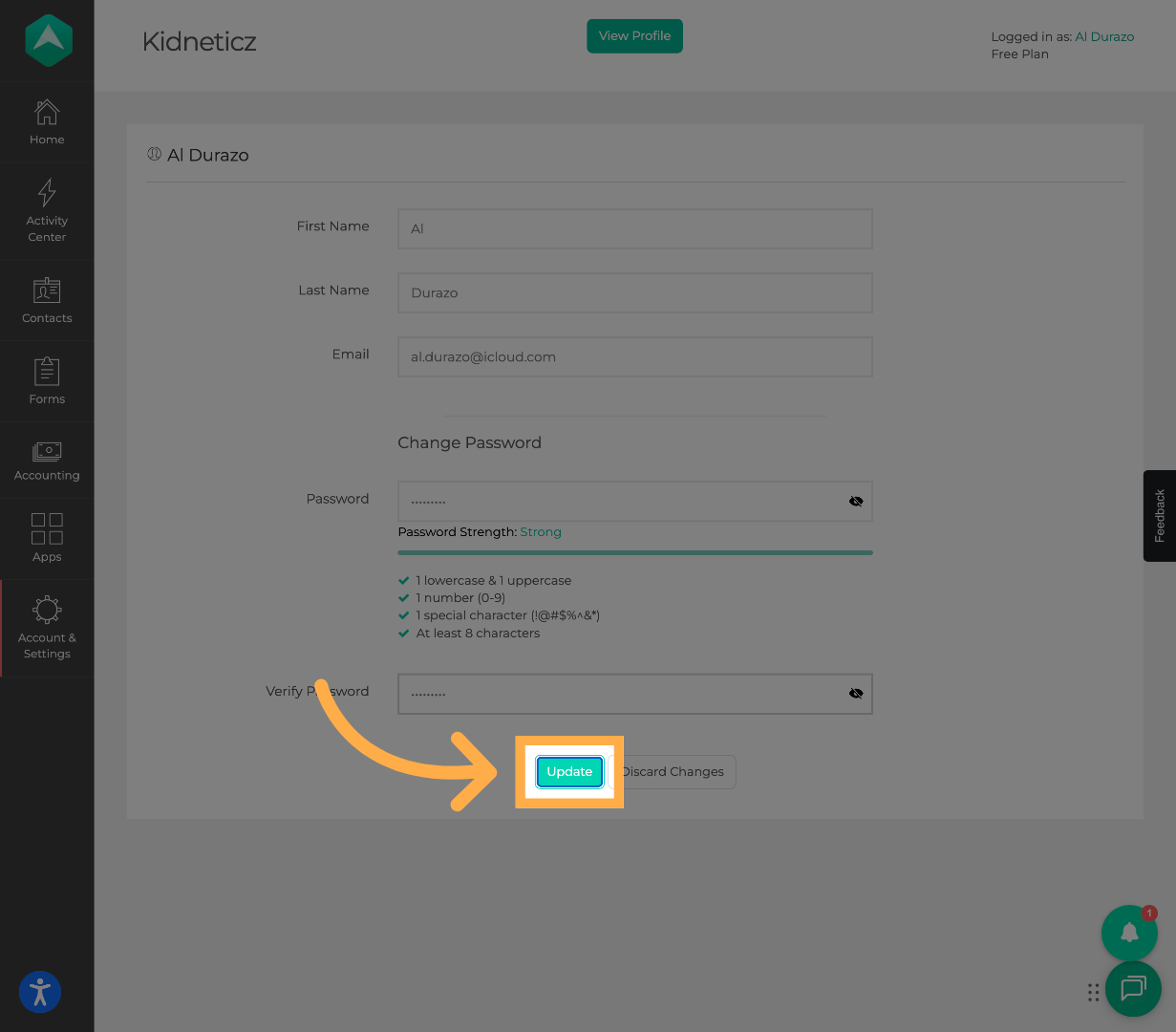
Task: Toggle visibility of Verify Password field
Action: coord(856,694)
